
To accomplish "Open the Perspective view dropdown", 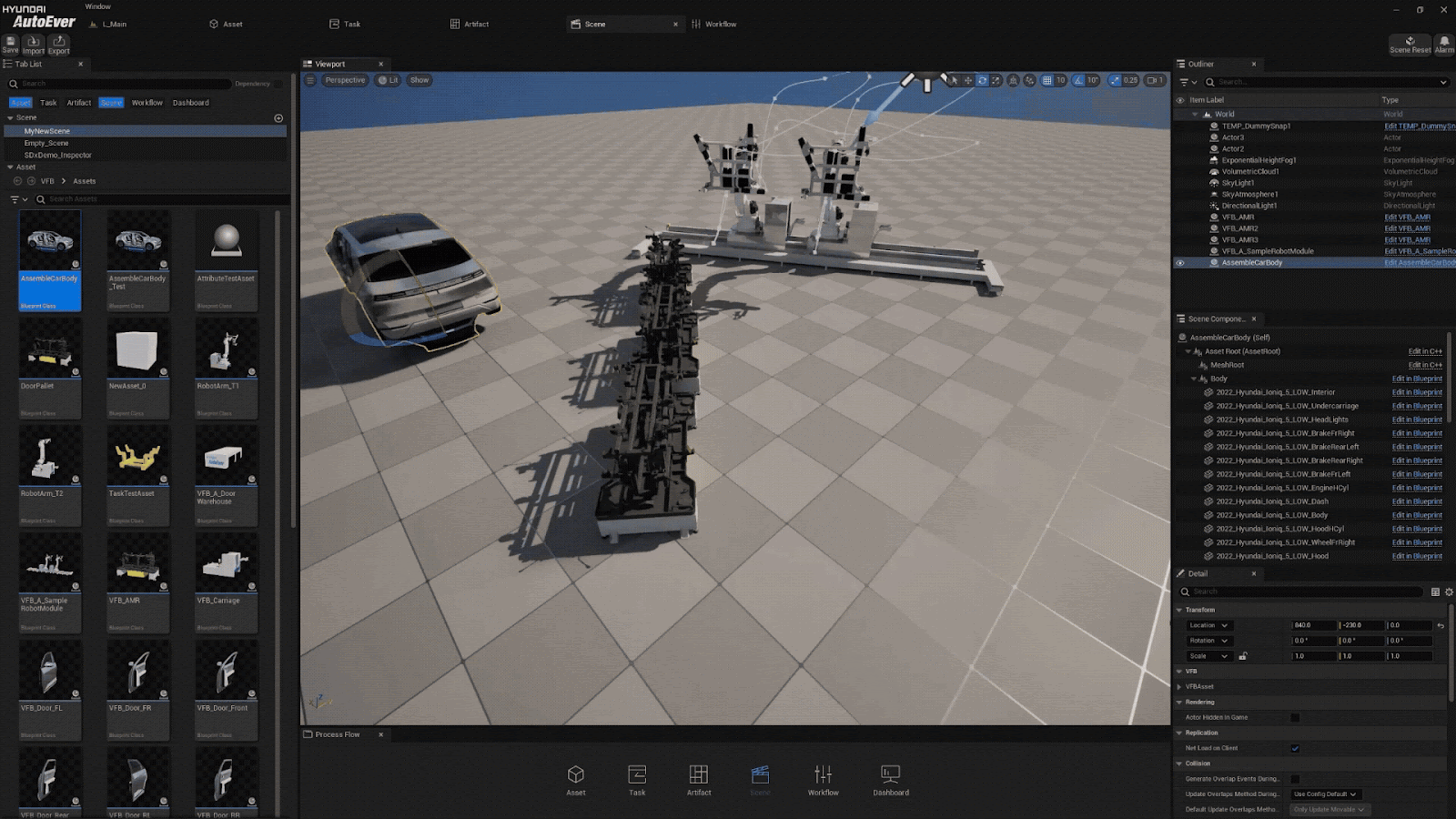I will click(345, 80).
